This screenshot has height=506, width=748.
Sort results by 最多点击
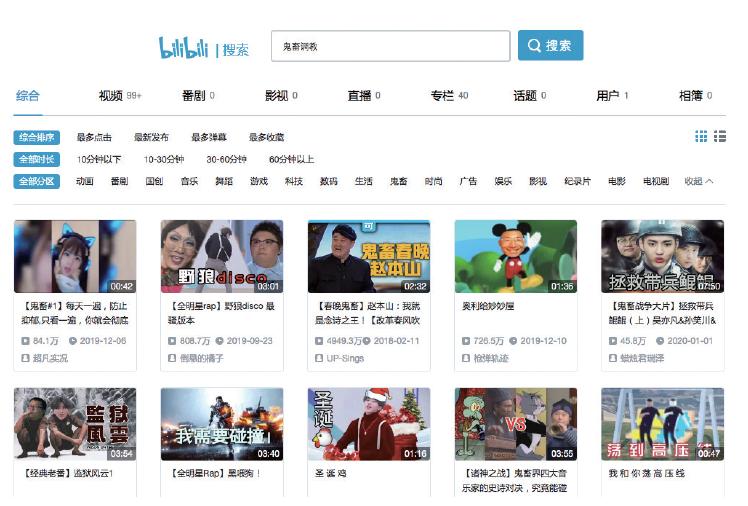pyautogui.click(x=94, y=137)
